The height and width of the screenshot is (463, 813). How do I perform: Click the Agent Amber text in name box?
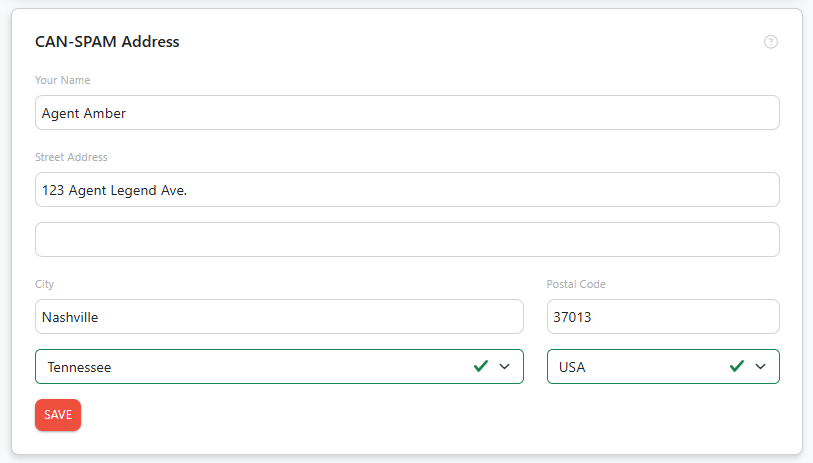pos(84,114)
